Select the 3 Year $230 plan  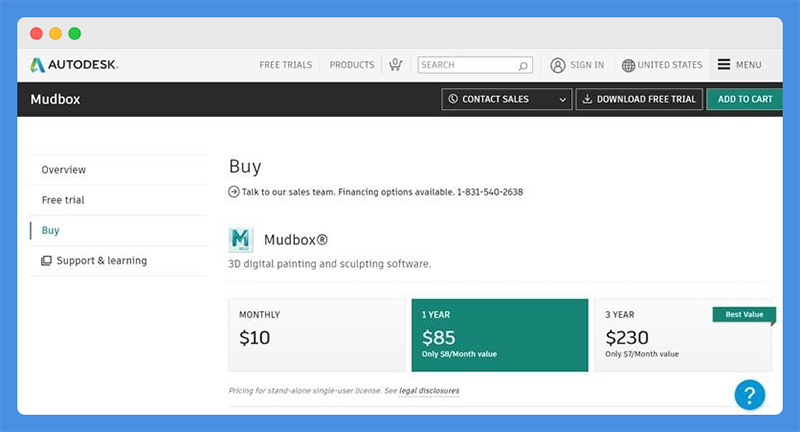click(x=683, y=335)
